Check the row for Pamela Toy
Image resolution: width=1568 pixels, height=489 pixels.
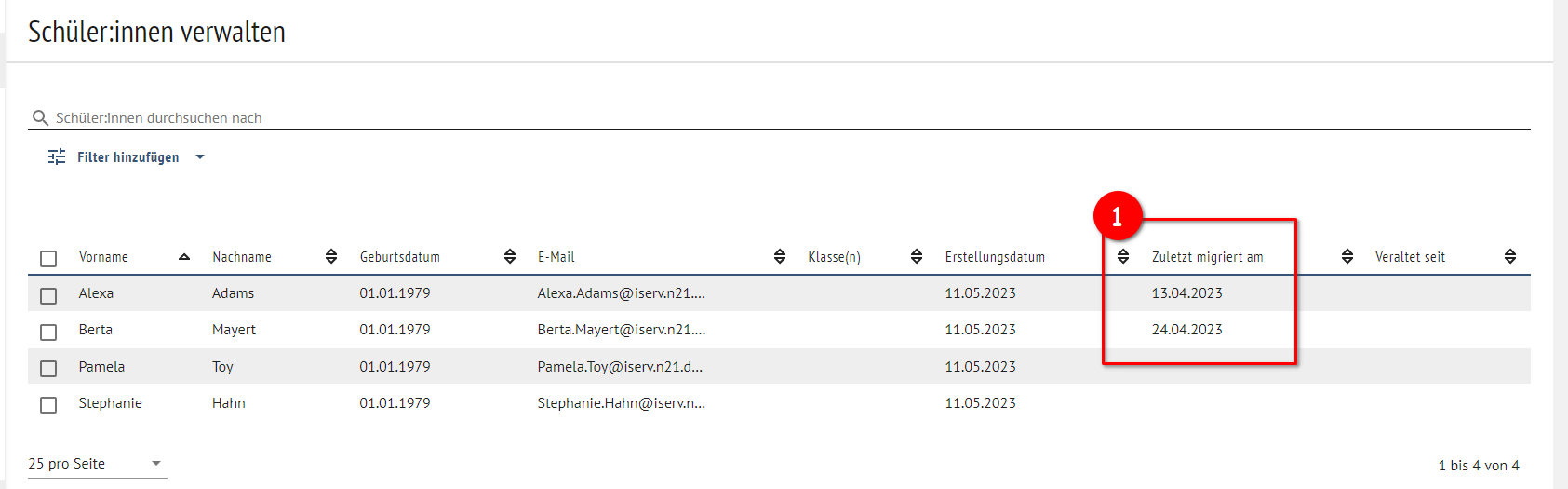tap(48, 369)
